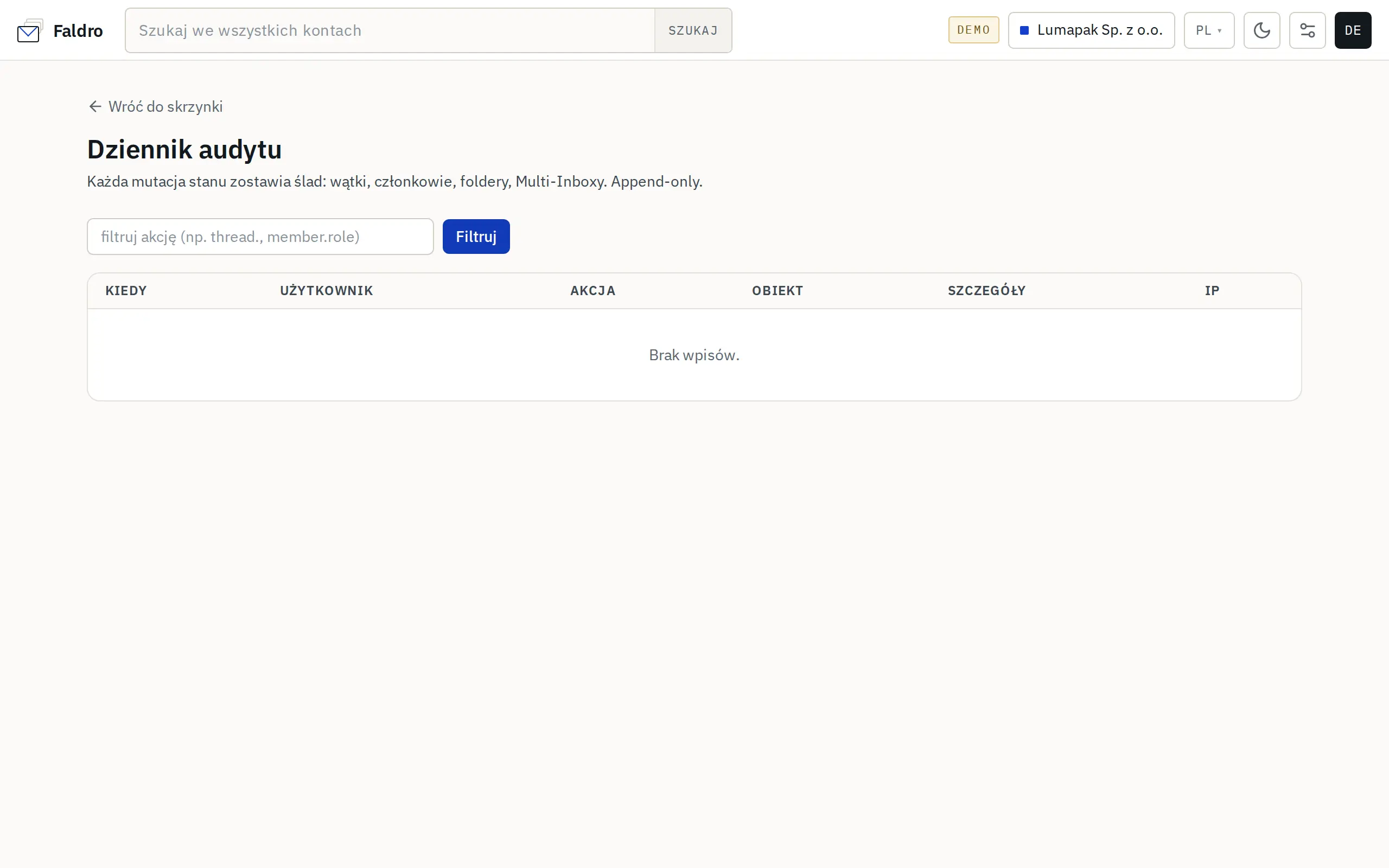1389x868 pixels.
Task: Focus the 'Szukaj we wszystkich kontach' search field
Action: 390,30
